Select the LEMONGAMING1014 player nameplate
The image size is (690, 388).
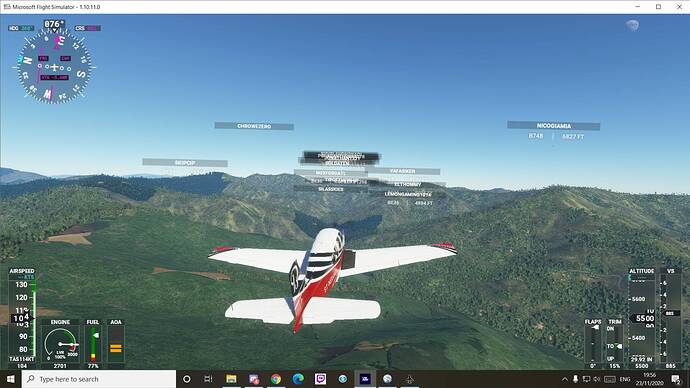pyautogui.click(x=407, y=194)
